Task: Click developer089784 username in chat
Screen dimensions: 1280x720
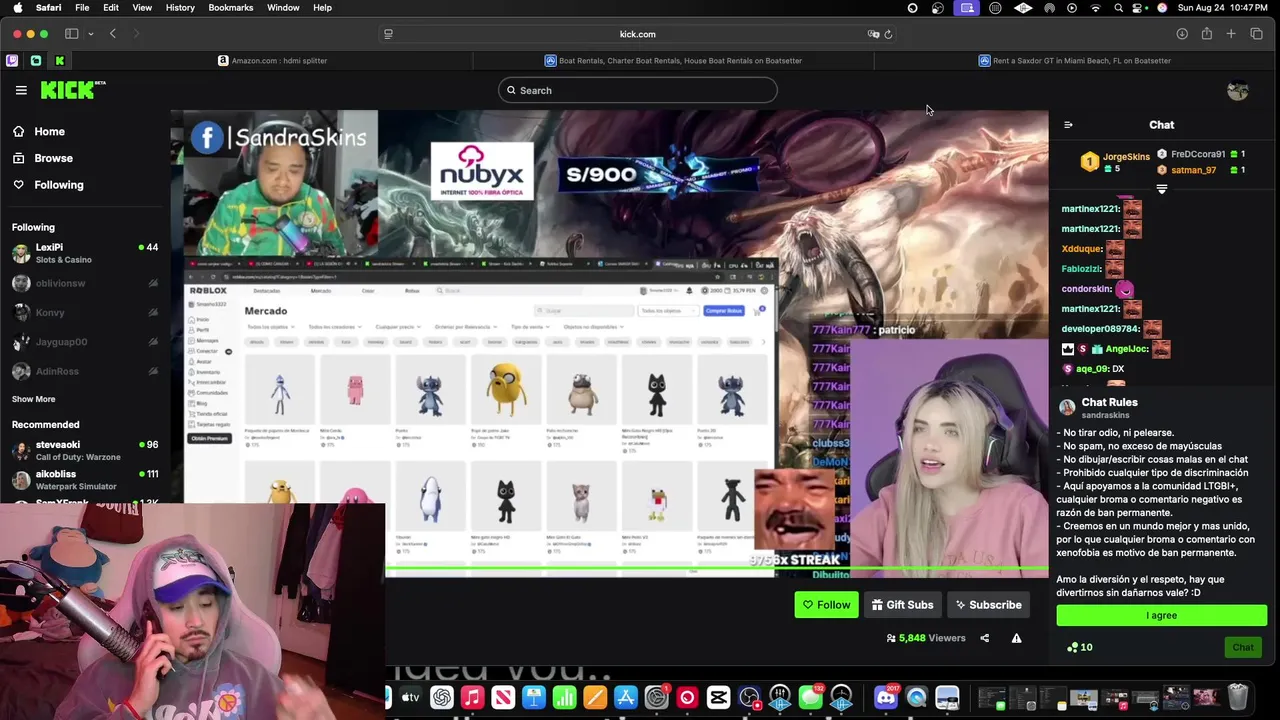Action: coord(1101,329)
